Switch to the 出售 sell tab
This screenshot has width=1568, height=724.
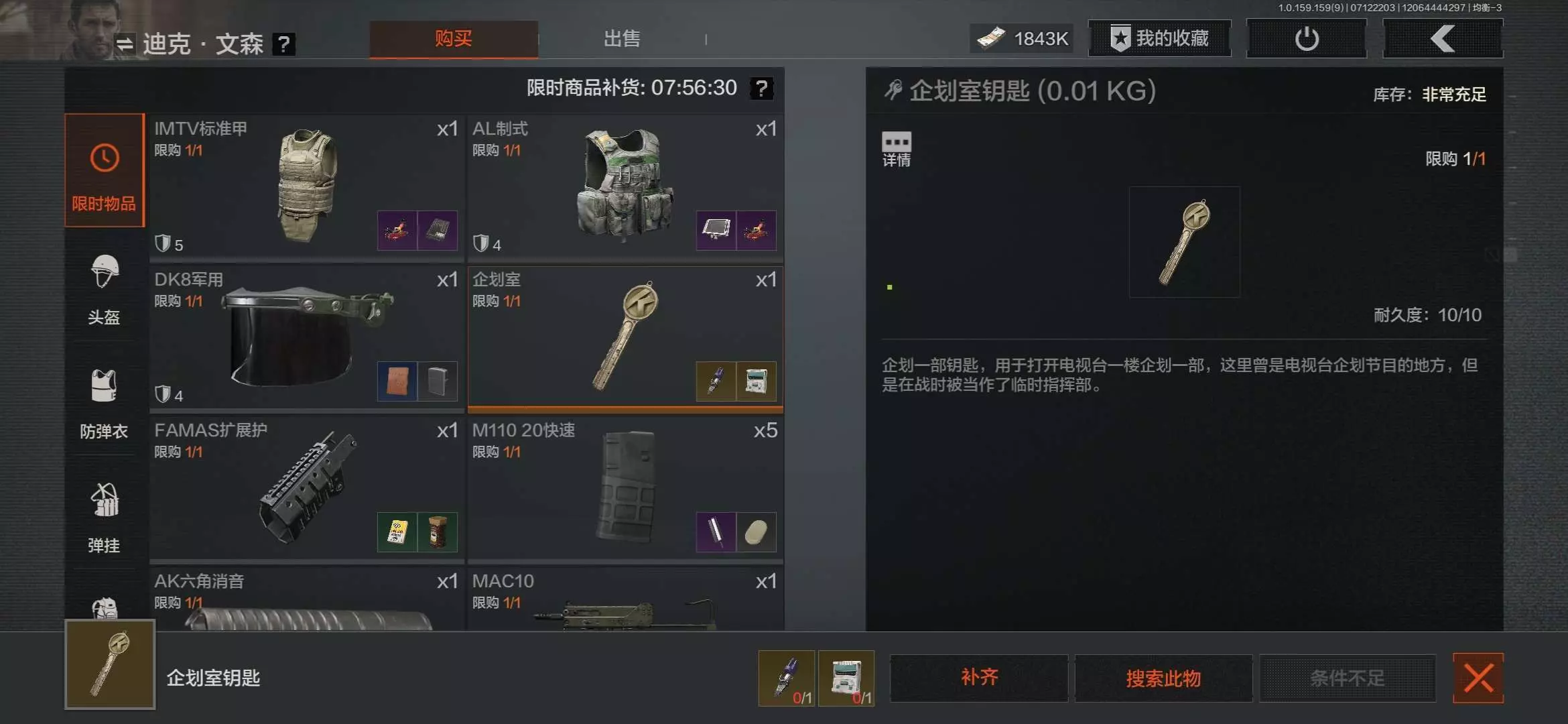622,39
